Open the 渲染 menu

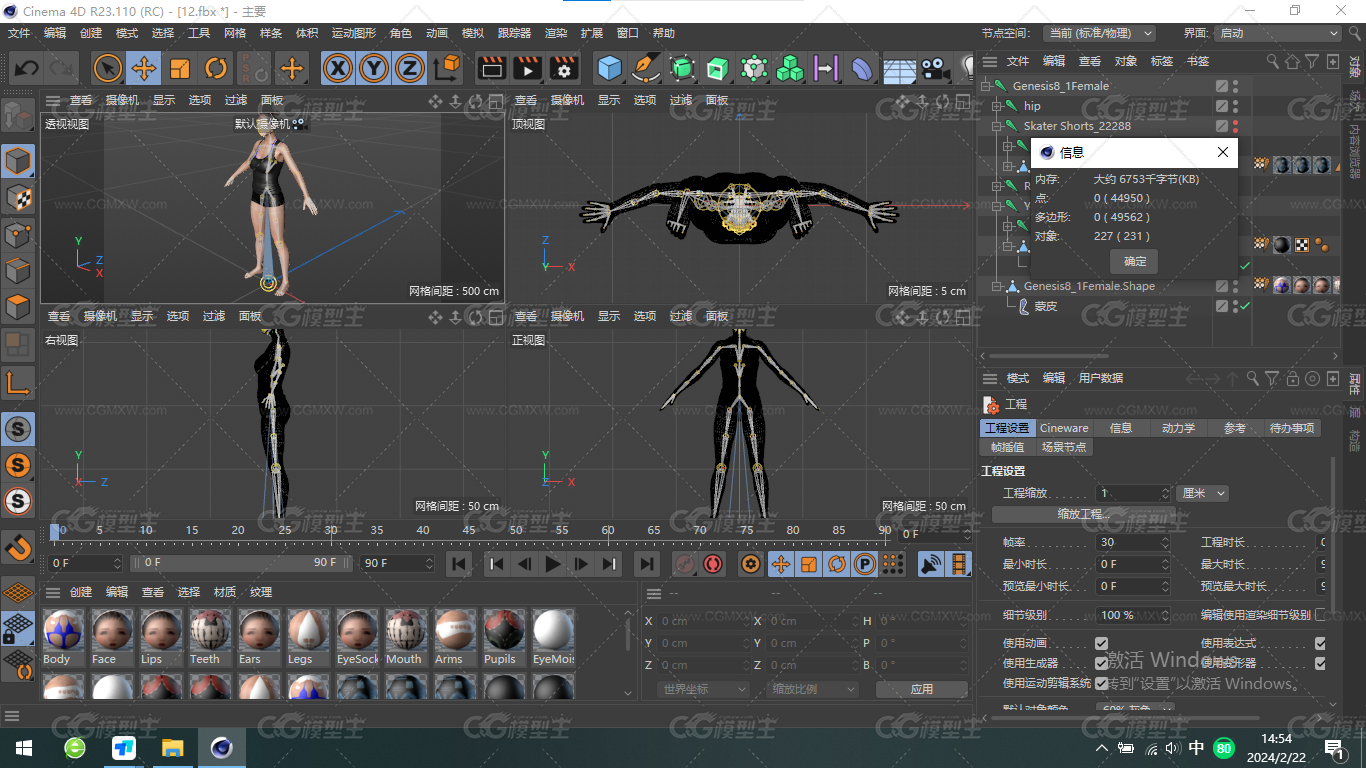coord(556,33)
